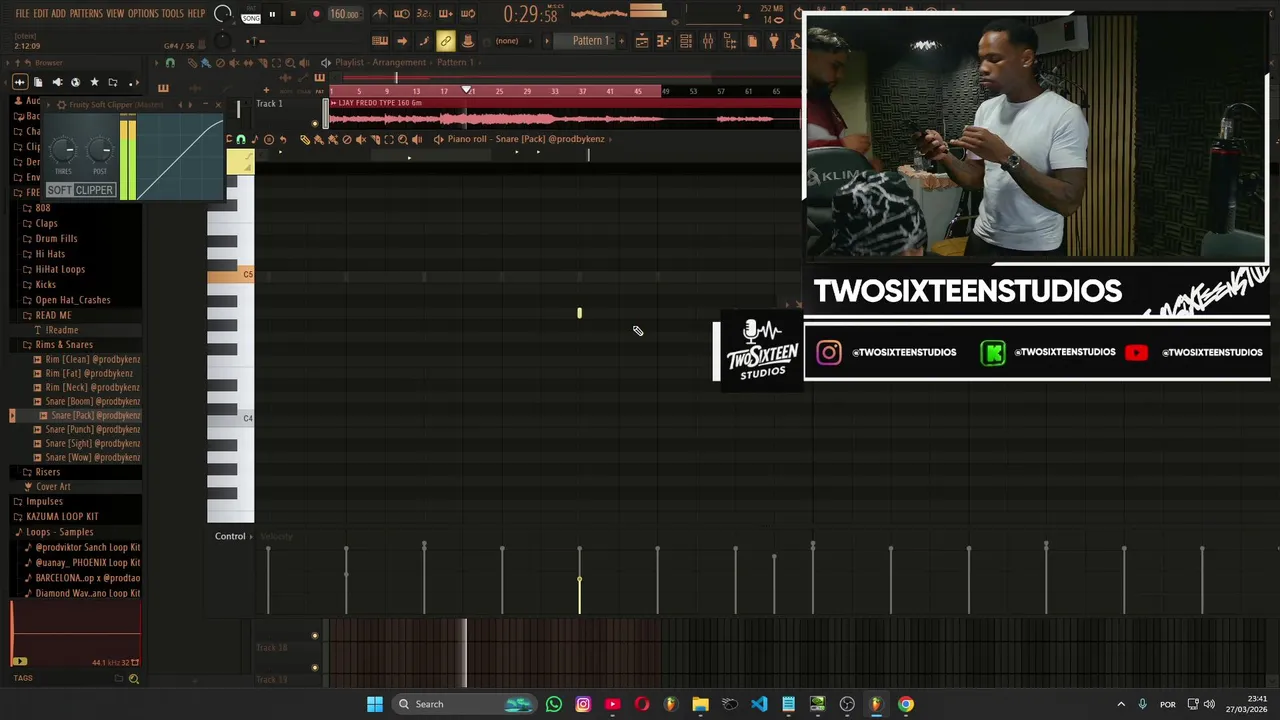Select the Diamond Wav loop kit entry
This screenshot has width=1280, height=720.
click(x=82, y=593)
